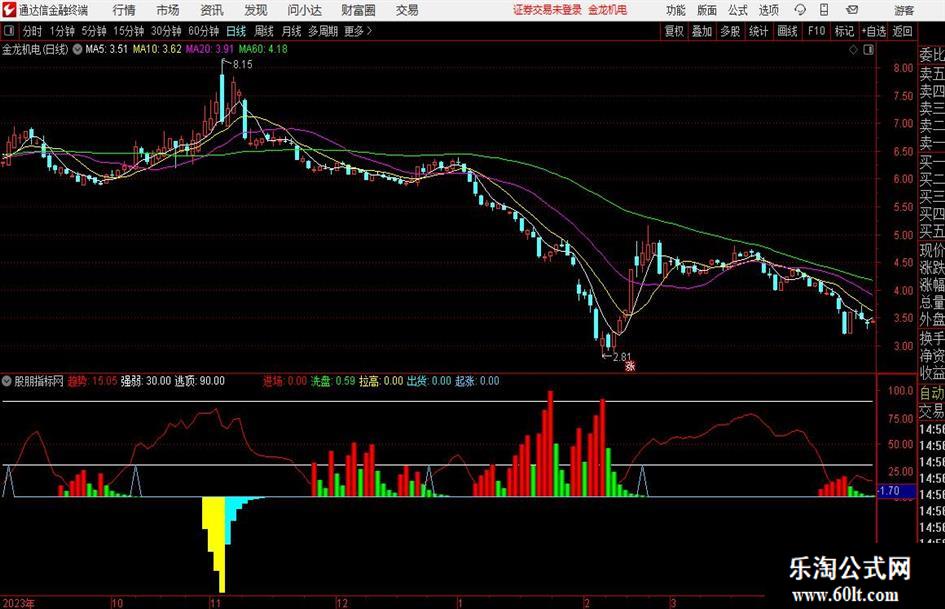Open the 版面 menu
This screenshot has height=609, width=945.
pyautogui.click(x=706, y=10)
